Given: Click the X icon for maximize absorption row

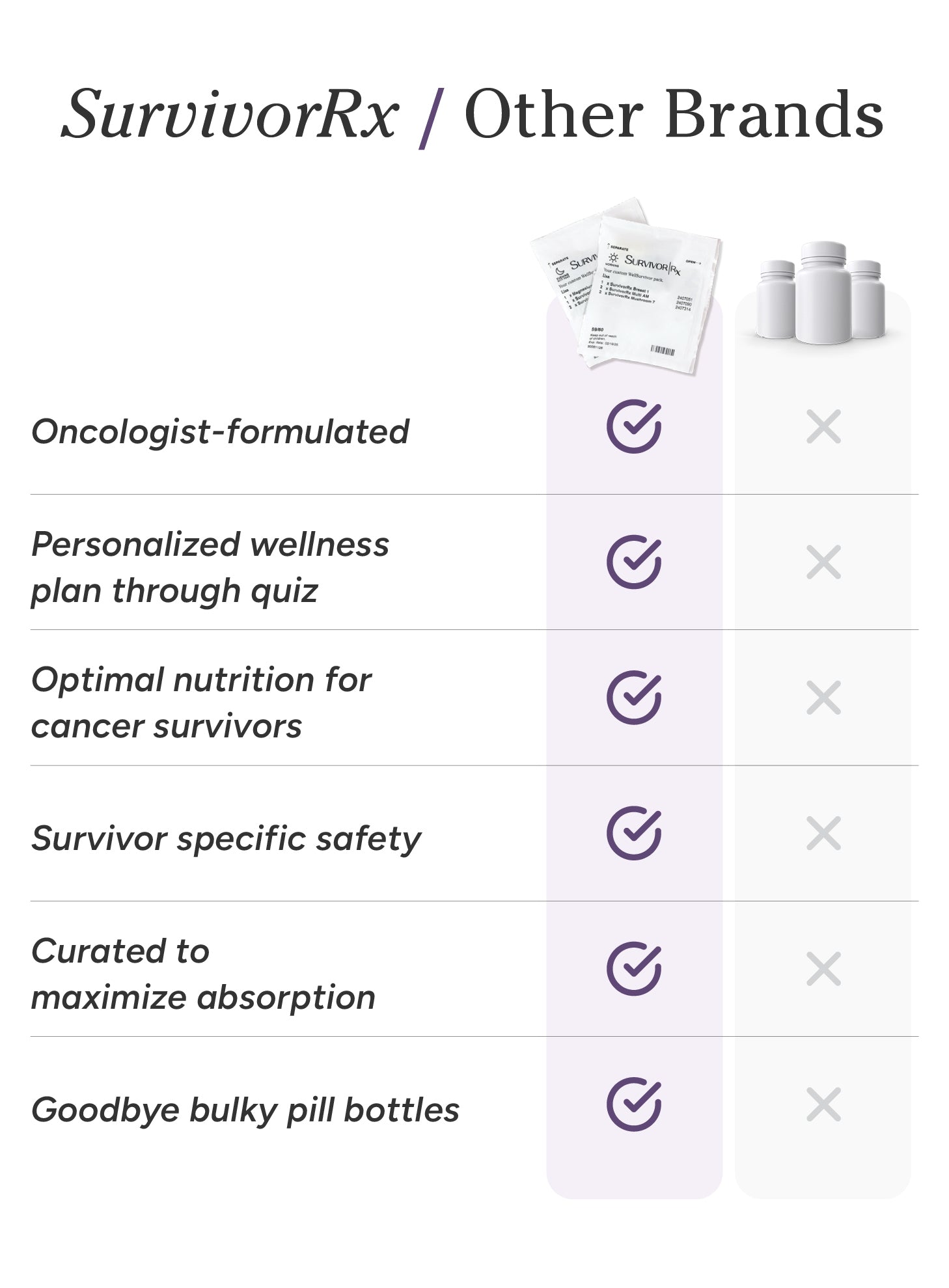Looking at the screenshot, I should (x=823, y=968).
